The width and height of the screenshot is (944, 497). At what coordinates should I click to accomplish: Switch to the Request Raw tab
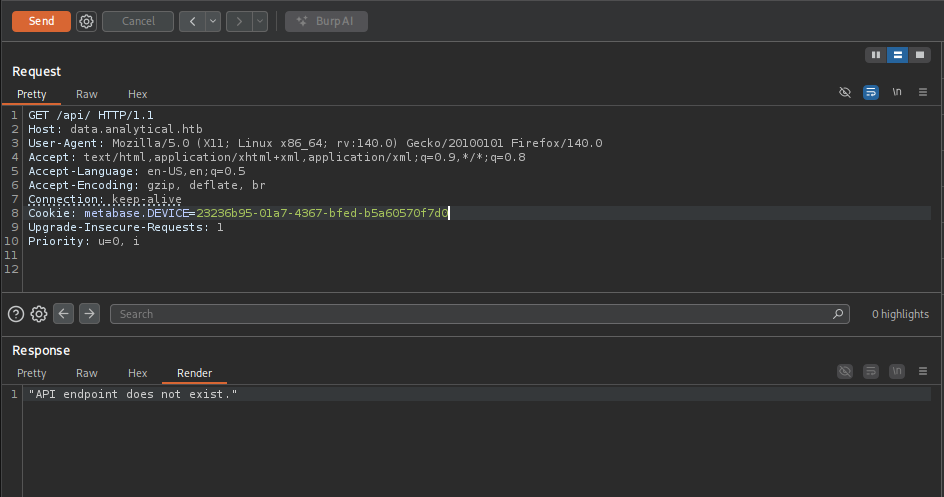point(87,94)
